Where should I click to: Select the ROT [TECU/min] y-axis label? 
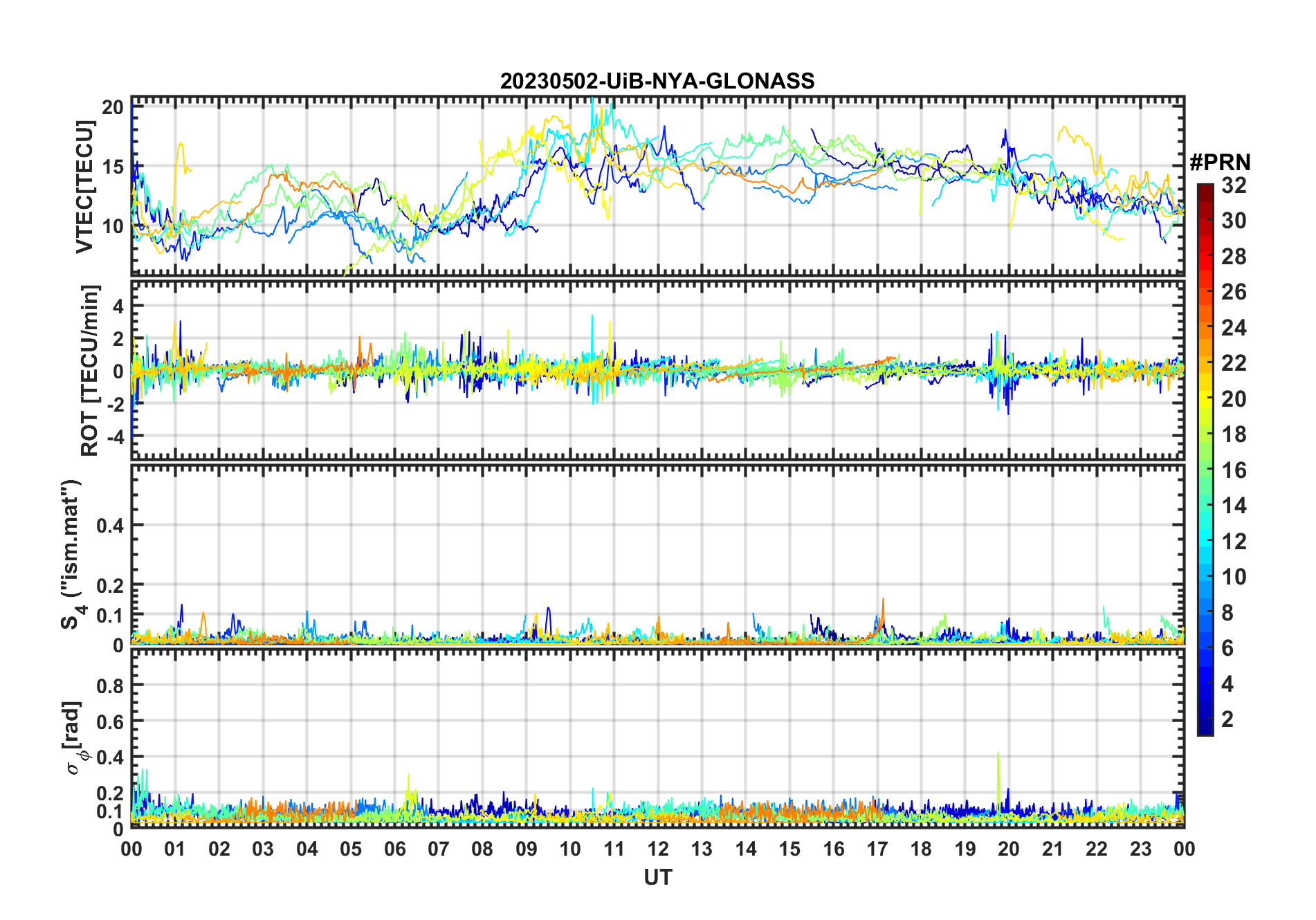tap(90, 370)
